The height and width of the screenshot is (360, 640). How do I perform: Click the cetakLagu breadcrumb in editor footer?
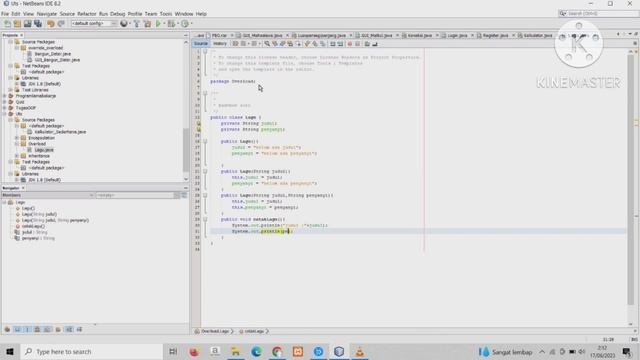click(254, 331)
